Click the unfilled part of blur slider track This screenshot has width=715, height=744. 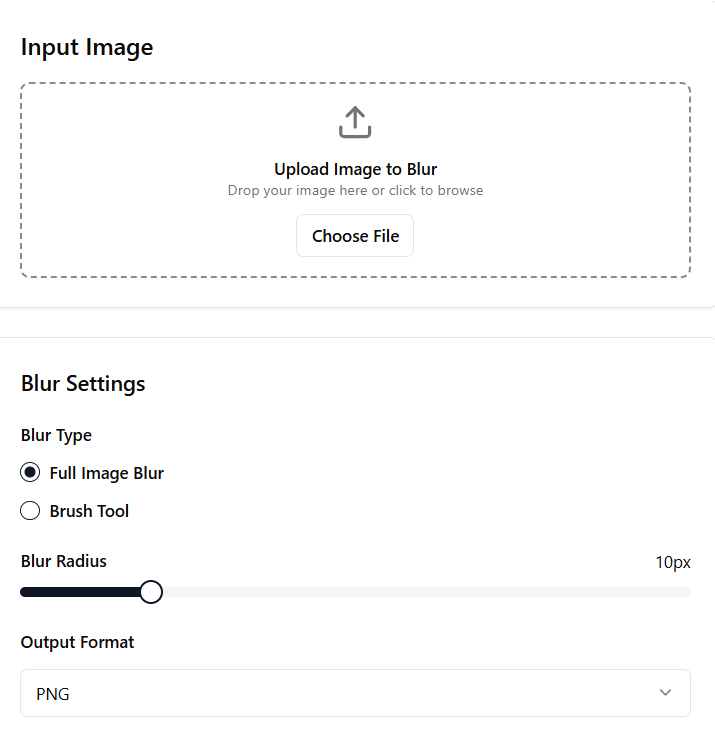tap(420, 592)
